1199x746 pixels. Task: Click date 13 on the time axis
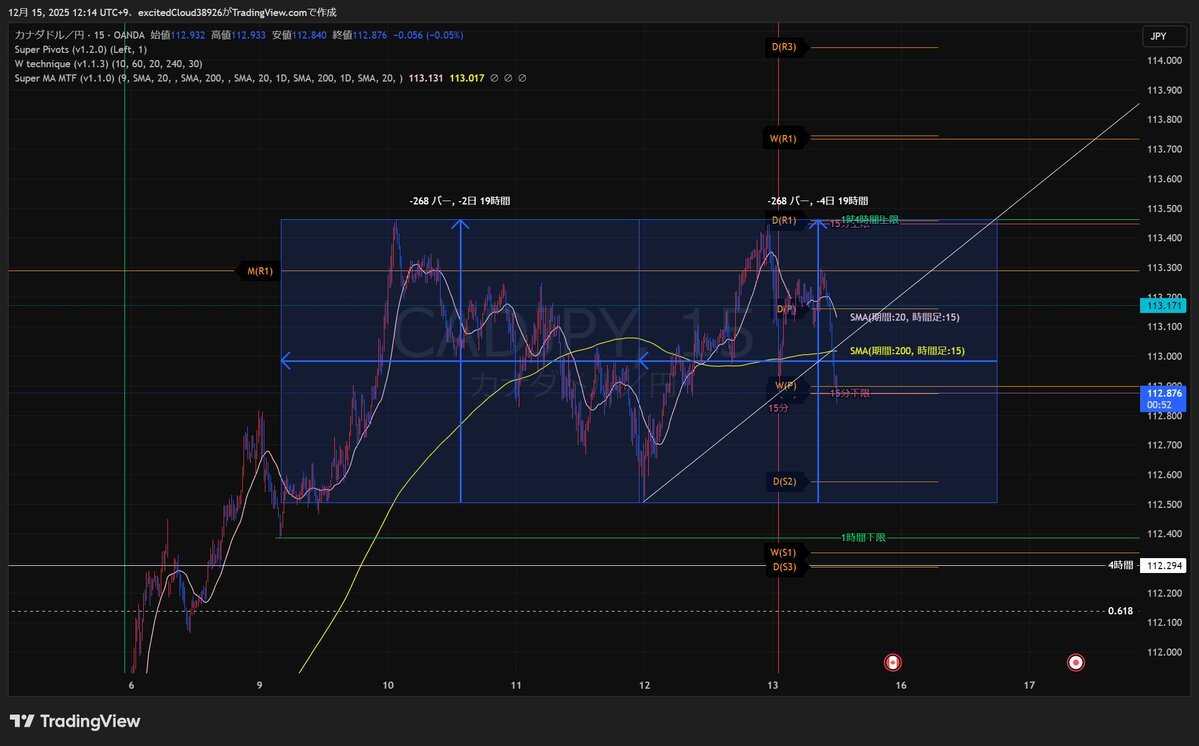[x=773, y=685]
